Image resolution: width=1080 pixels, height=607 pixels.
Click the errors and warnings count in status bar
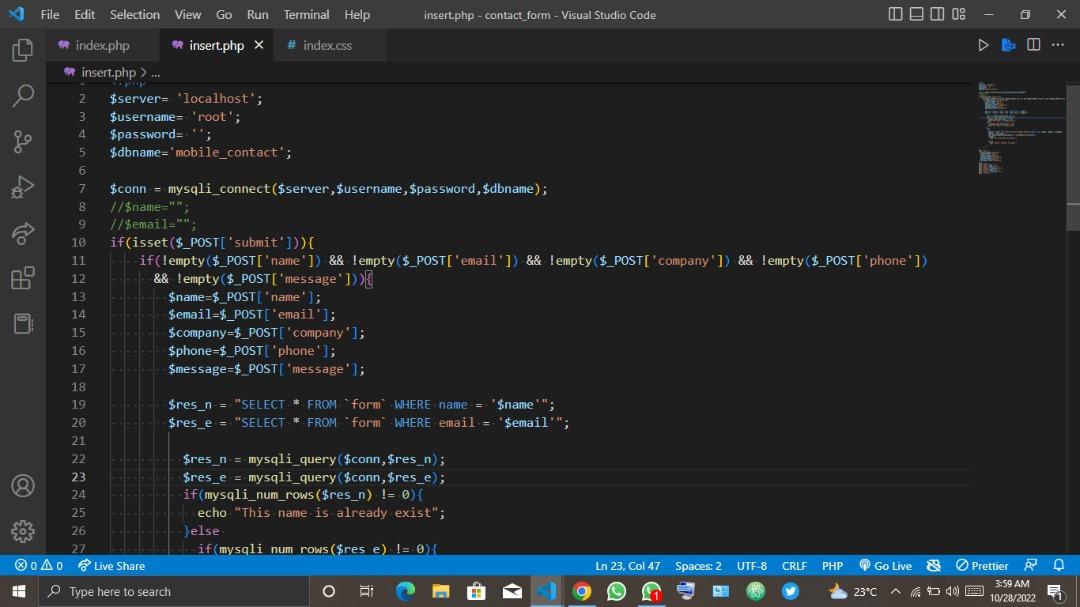pos(39,566)
